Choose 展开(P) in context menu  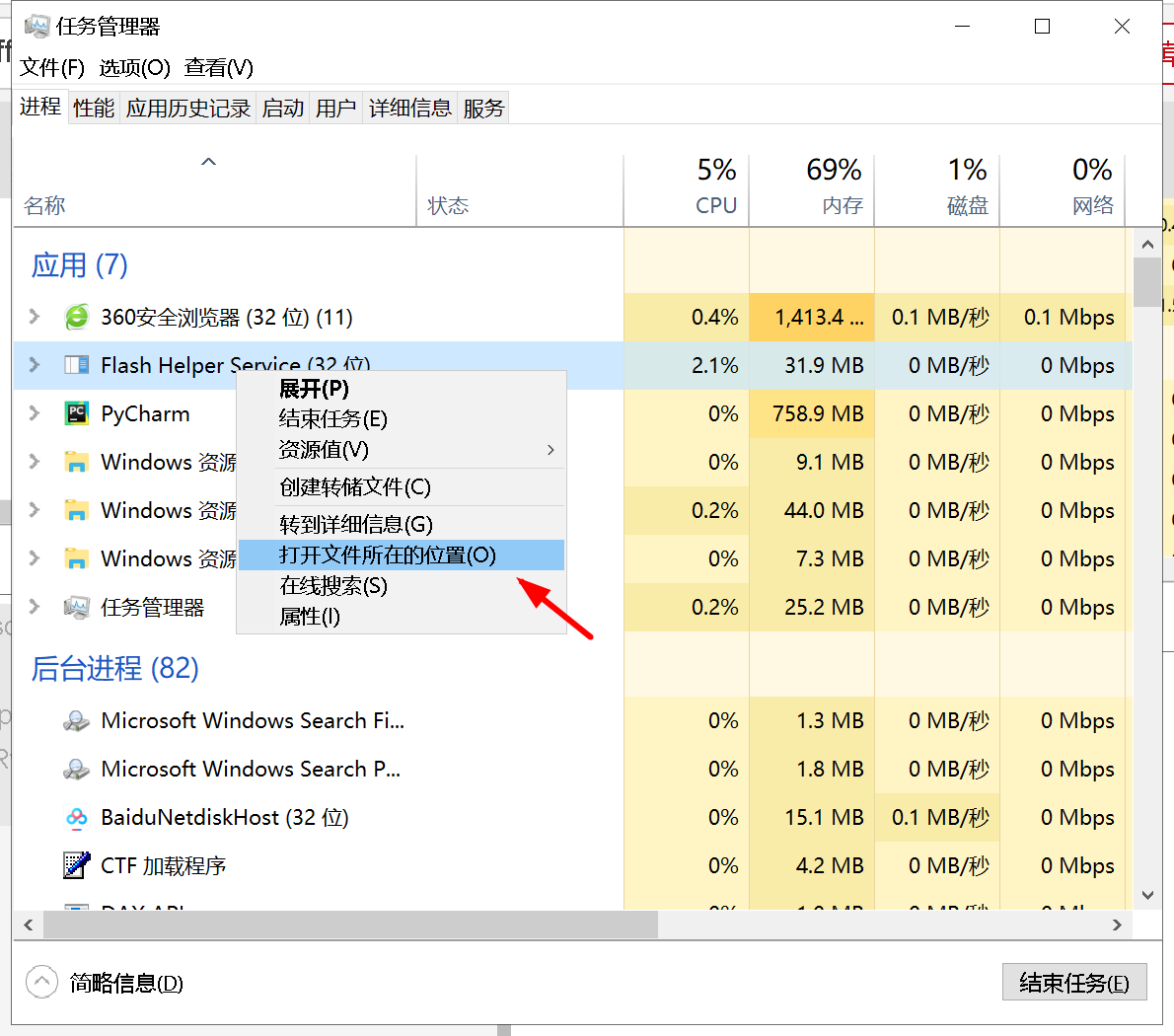[x=402, y=389]
